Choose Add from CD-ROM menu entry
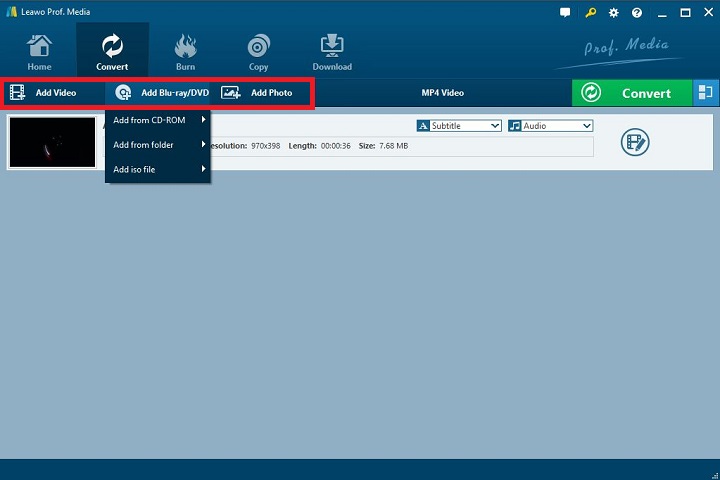The image size is (720, 480). click(158, 120)
